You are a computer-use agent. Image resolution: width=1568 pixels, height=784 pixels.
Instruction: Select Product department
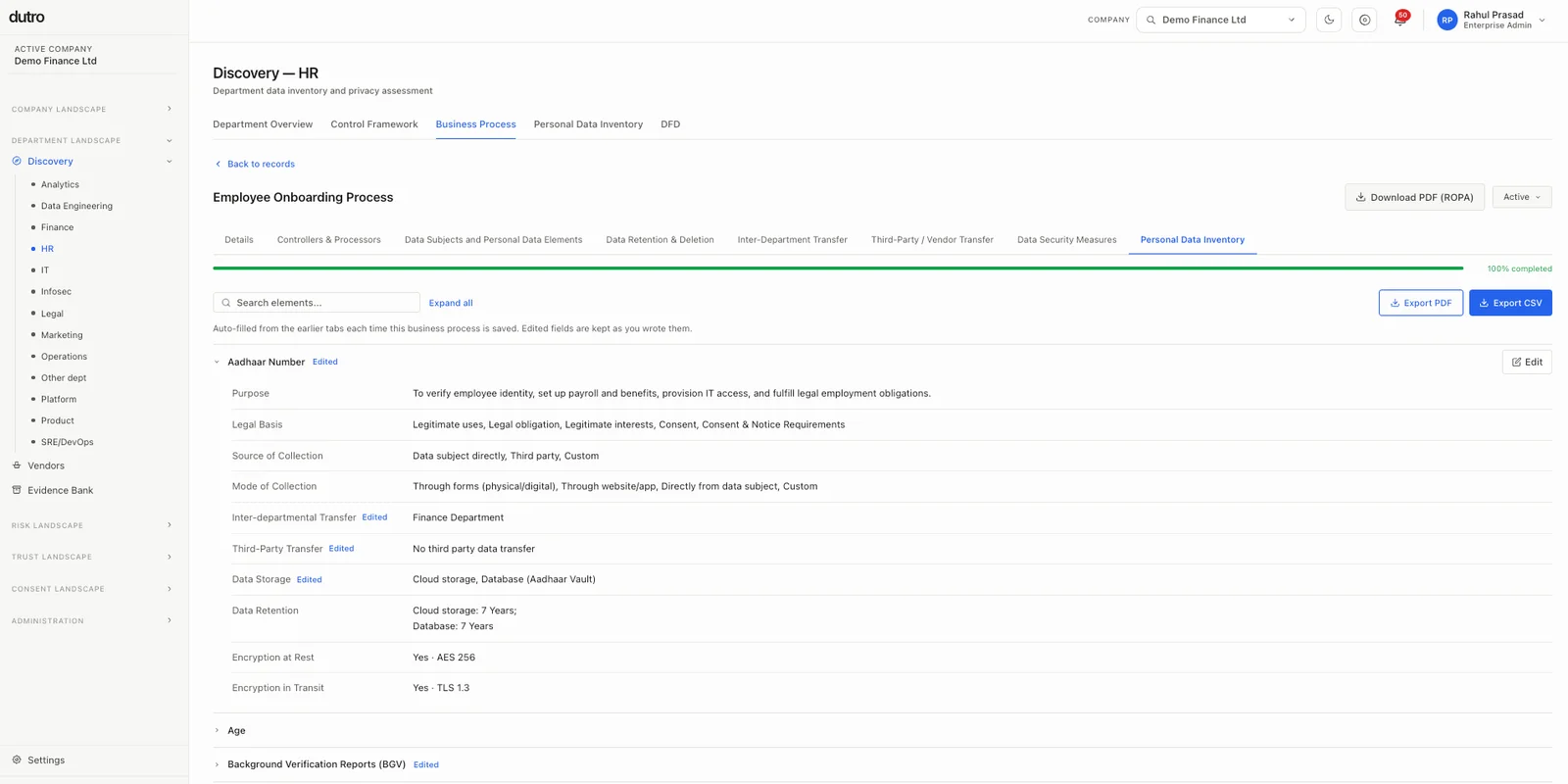(58, 420)
